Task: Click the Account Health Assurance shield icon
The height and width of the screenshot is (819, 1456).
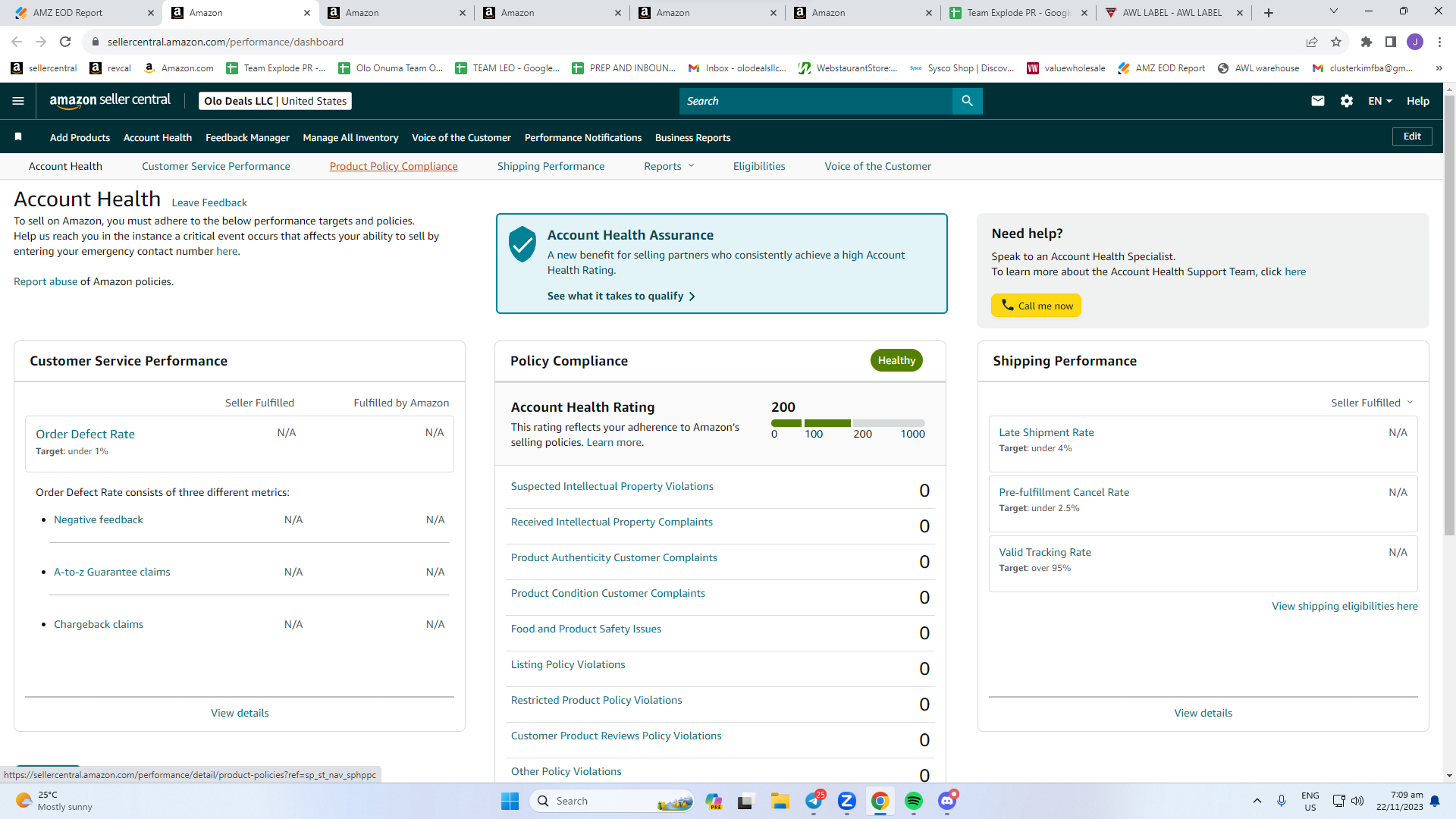Action: (x=522, y=244)
